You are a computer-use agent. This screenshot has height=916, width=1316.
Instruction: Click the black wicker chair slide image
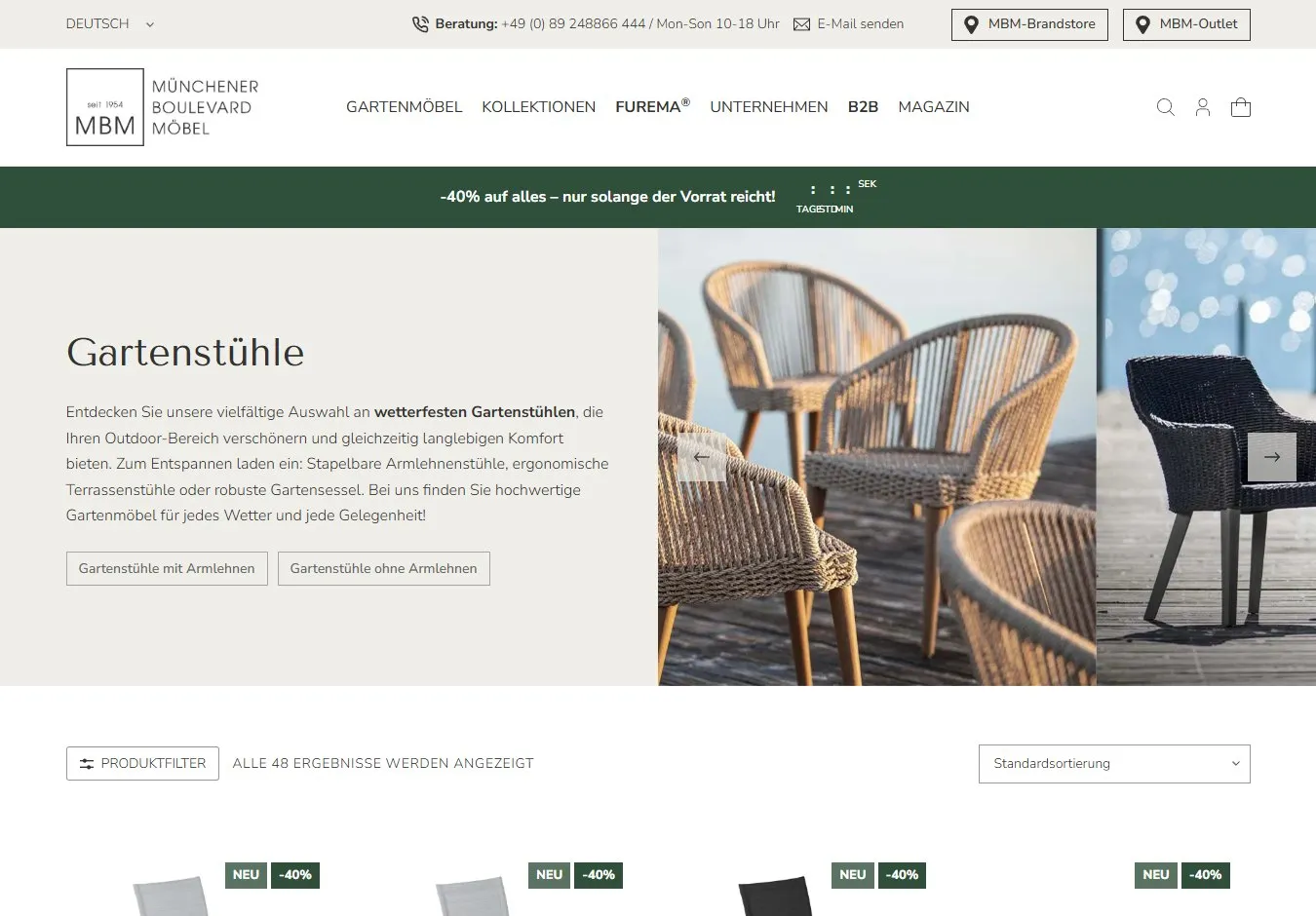coord(1206,457)
